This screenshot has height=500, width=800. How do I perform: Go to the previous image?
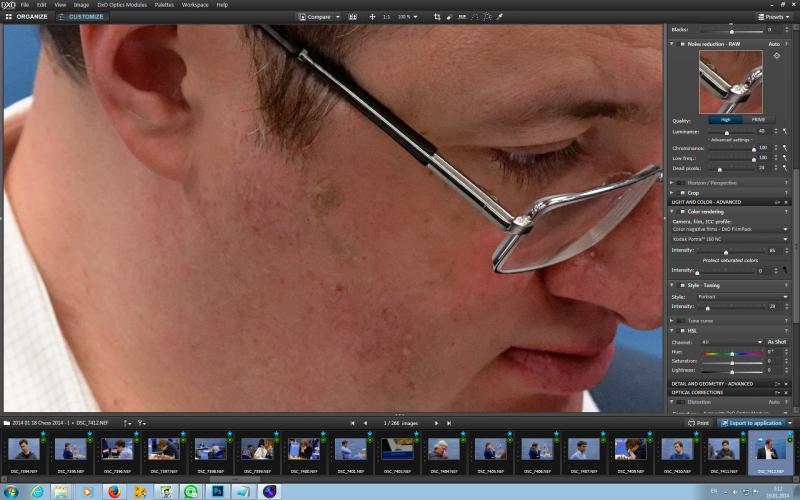365,423
